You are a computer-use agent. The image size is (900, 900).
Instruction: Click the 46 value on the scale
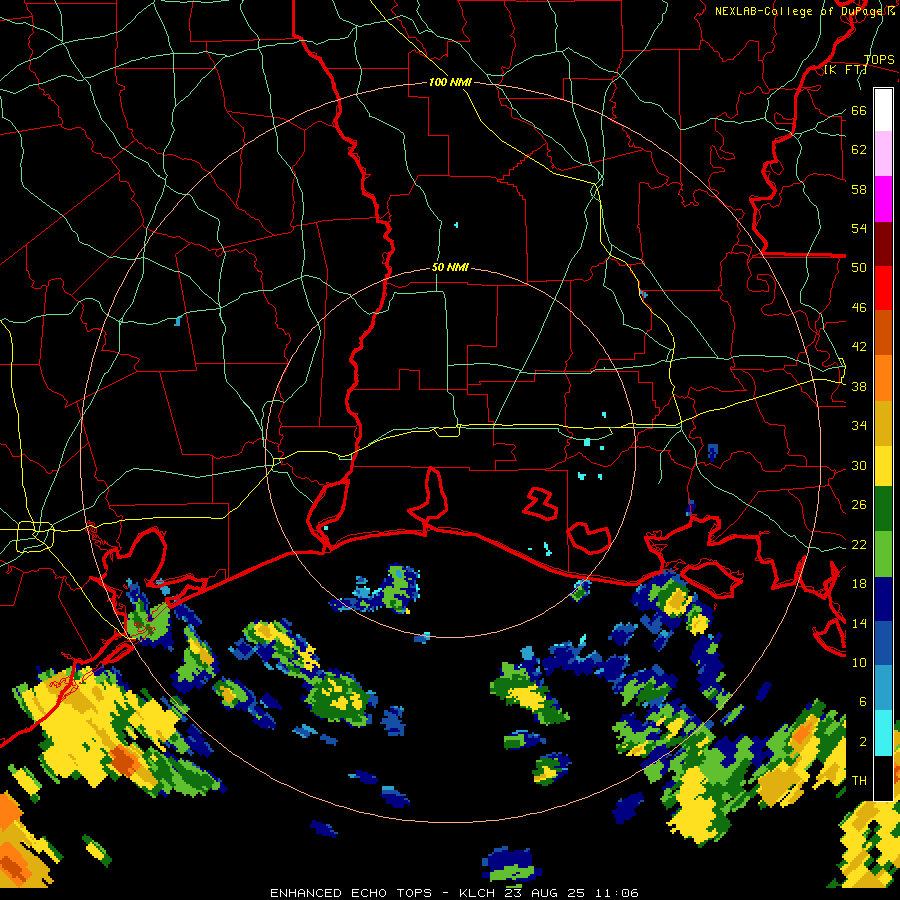click(x=859, y=308)
